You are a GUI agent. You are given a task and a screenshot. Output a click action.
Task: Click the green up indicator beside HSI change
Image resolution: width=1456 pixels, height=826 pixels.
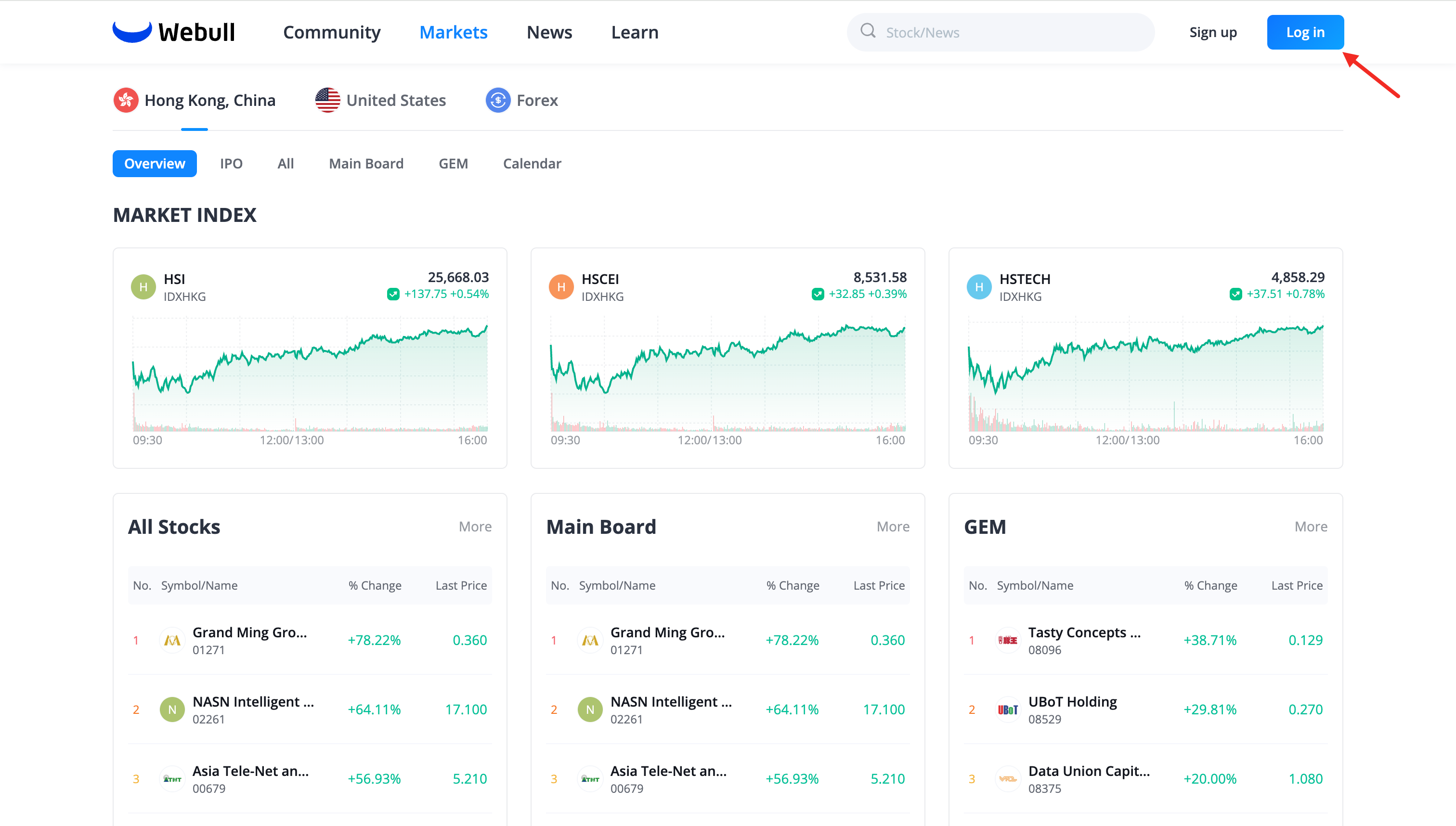(393, 294)
